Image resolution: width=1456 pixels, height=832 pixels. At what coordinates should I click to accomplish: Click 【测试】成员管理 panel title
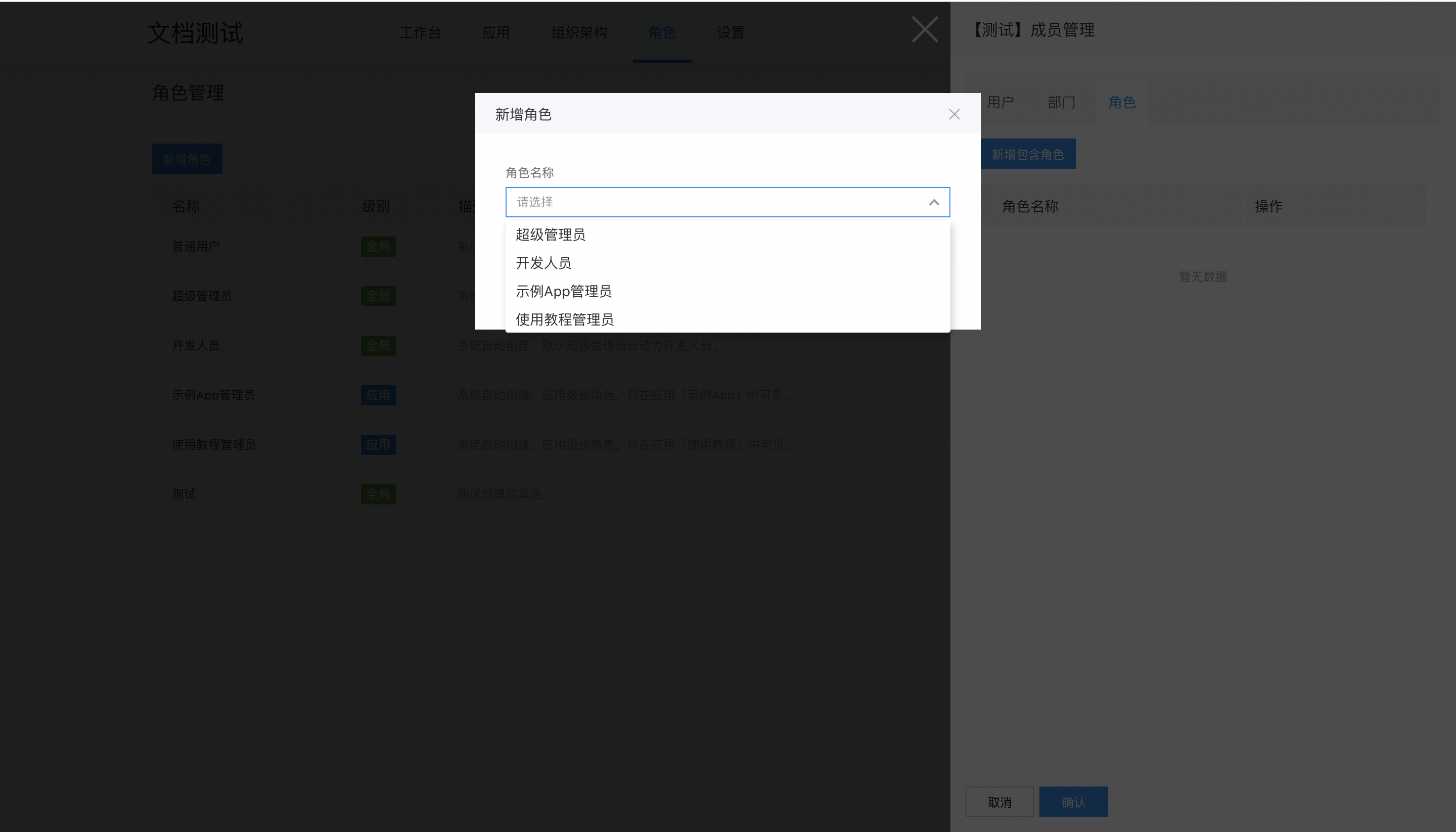(1033, 30)
